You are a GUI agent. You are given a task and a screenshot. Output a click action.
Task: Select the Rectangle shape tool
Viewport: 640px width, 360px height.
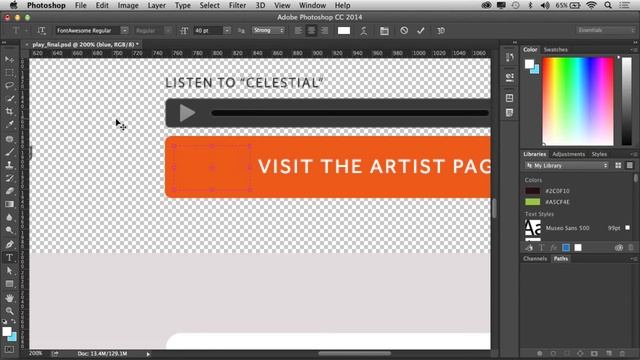pos(9,284)
